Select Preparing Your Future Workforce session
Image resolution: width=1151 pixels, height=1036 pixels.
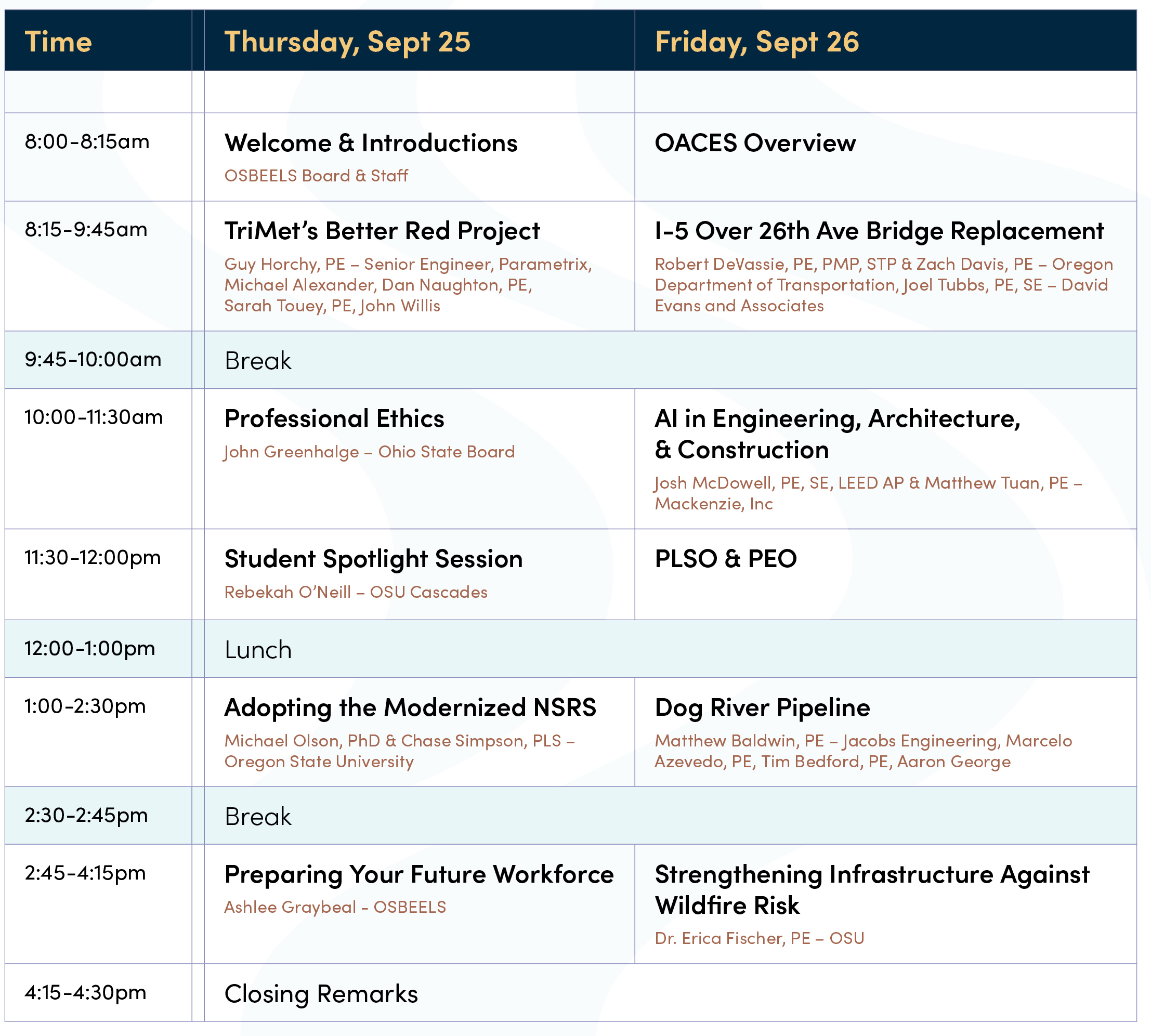click(419, 874)
